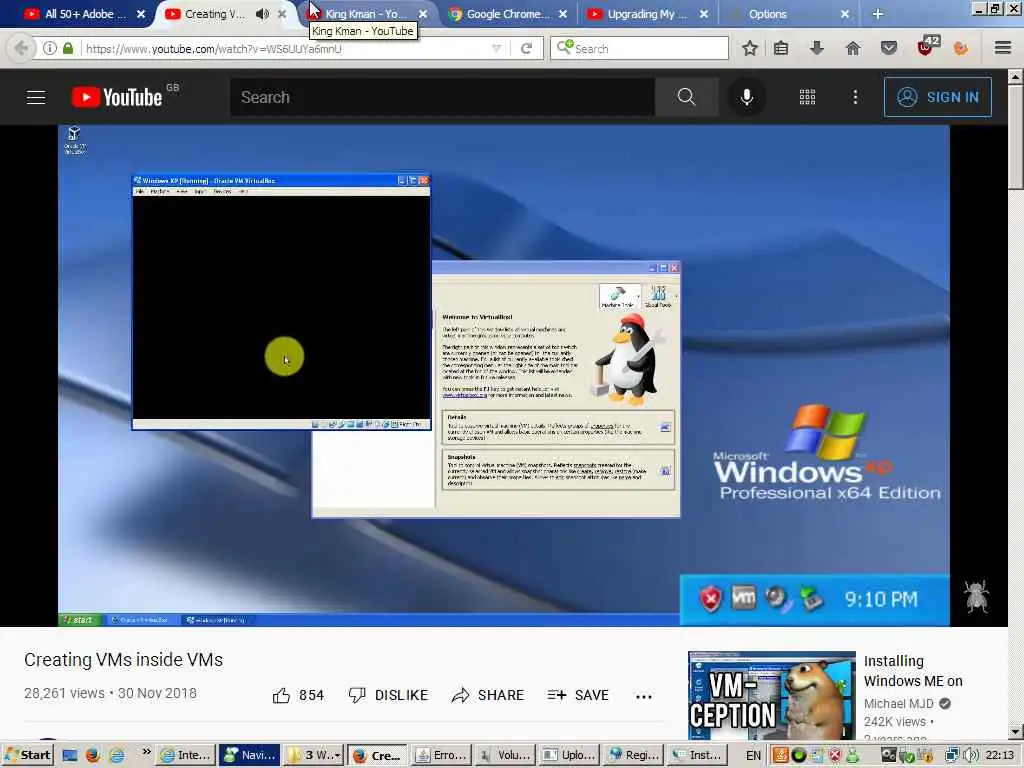1024x768 pixels.
Task: Like the video with thumbs up
Action: tap(298, 696)
